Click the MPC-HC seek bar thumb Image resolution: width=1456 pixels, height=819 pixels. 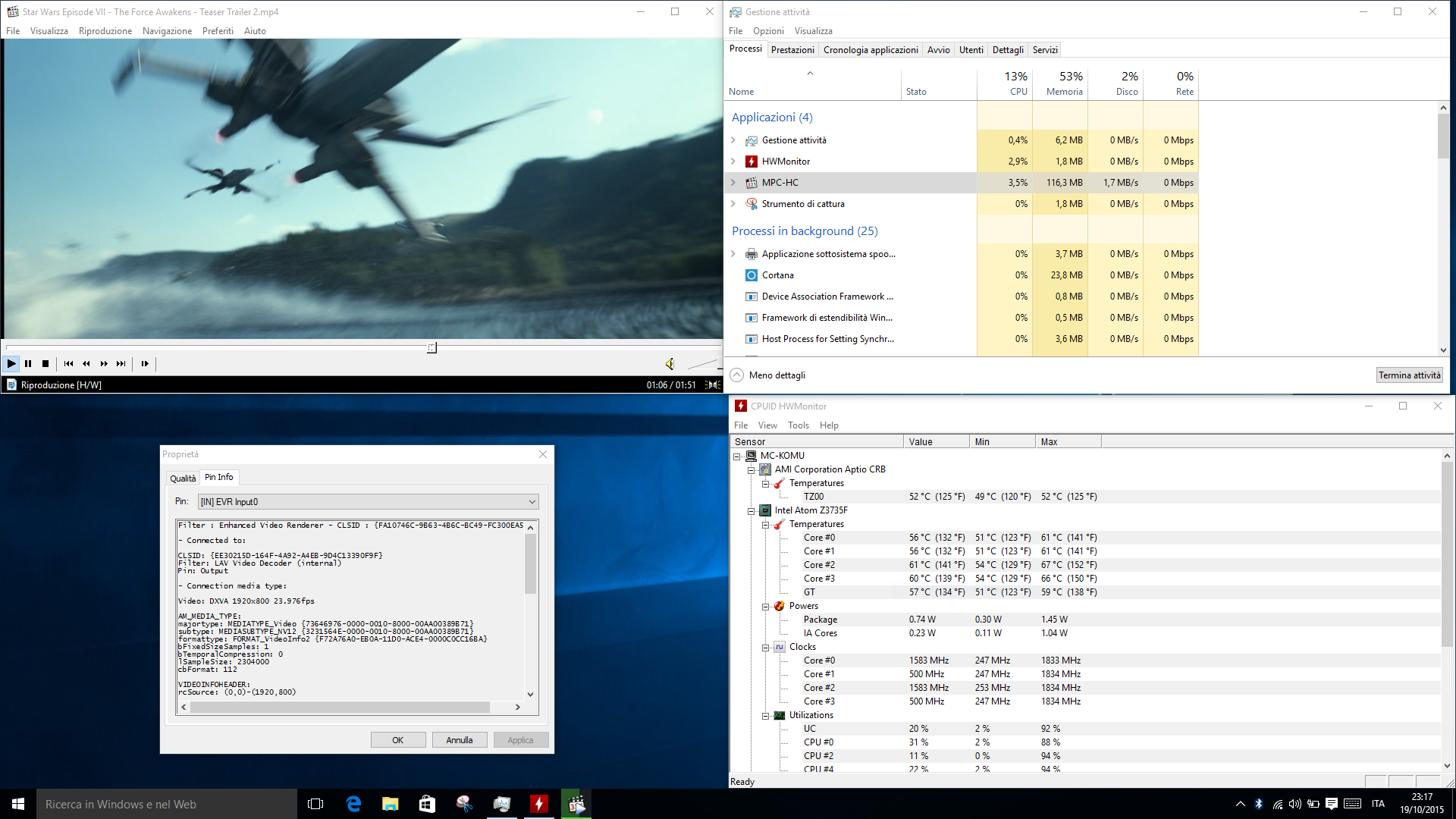click(x=431, y=347)
